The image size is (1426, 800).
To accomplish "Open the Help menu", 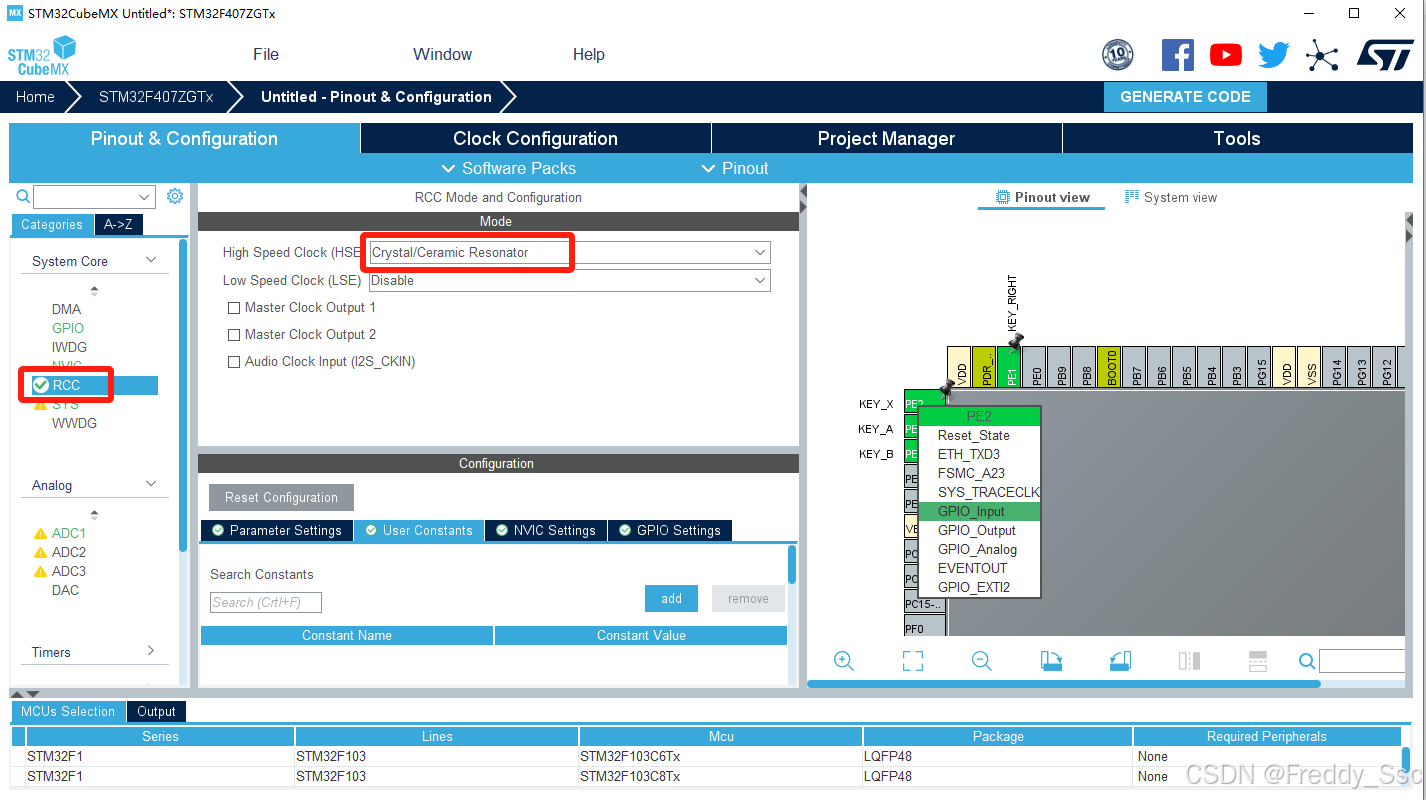I will (x=589, y=55).
